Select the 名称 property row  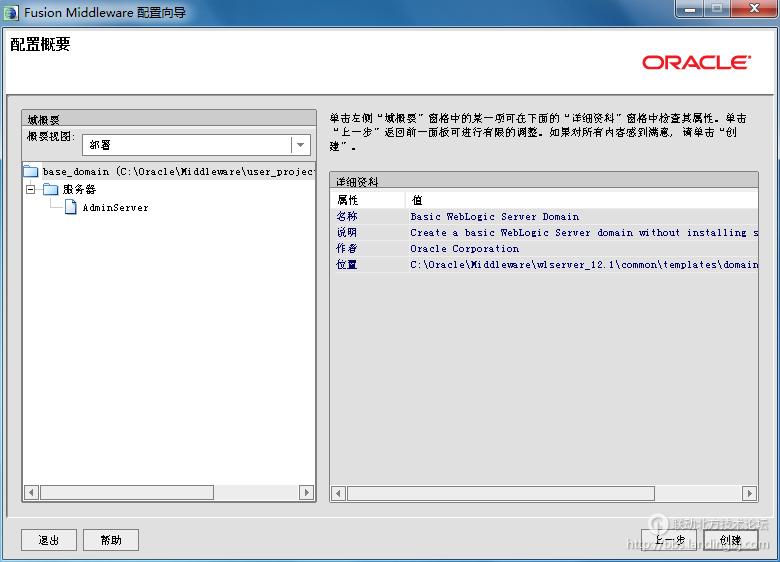click(x=347, y=217)
